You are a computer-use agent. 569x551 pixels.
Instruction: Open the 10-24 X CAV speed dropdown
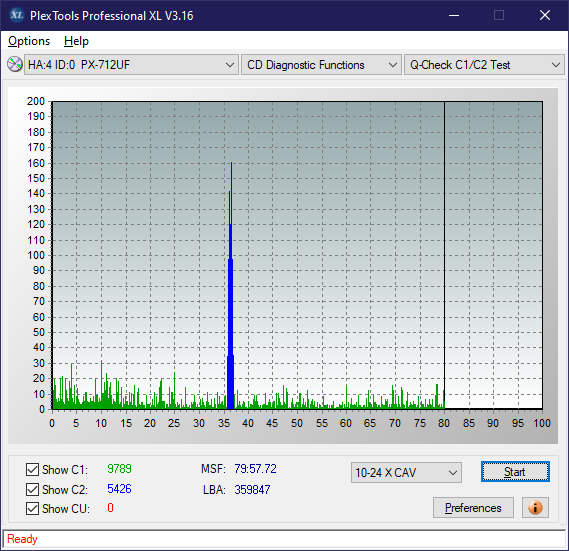pyautogui.click(x=406, y=473)
